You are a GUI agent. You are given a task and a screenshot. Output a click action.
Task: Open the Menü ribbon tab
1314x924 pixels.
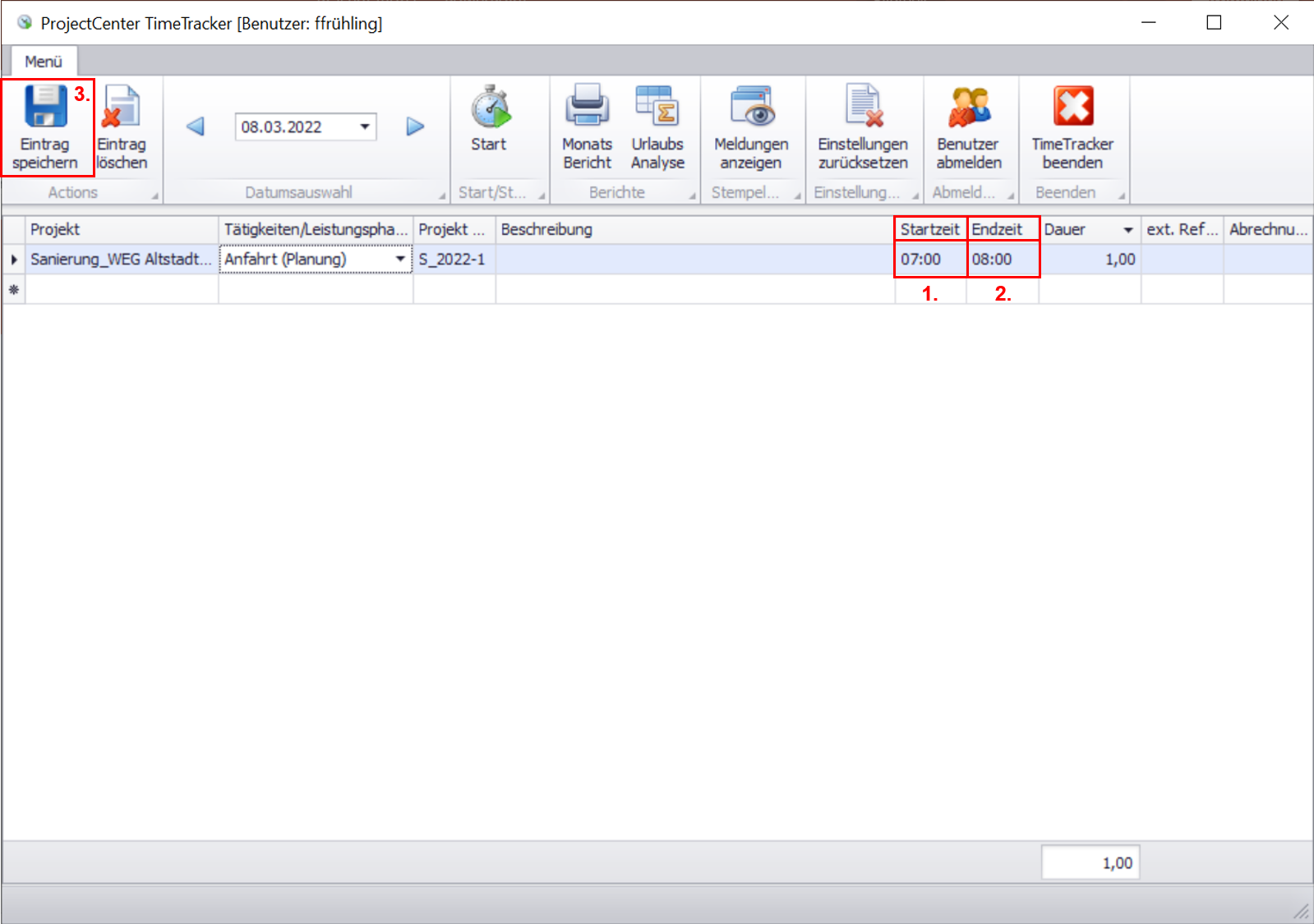pos(44,62)
